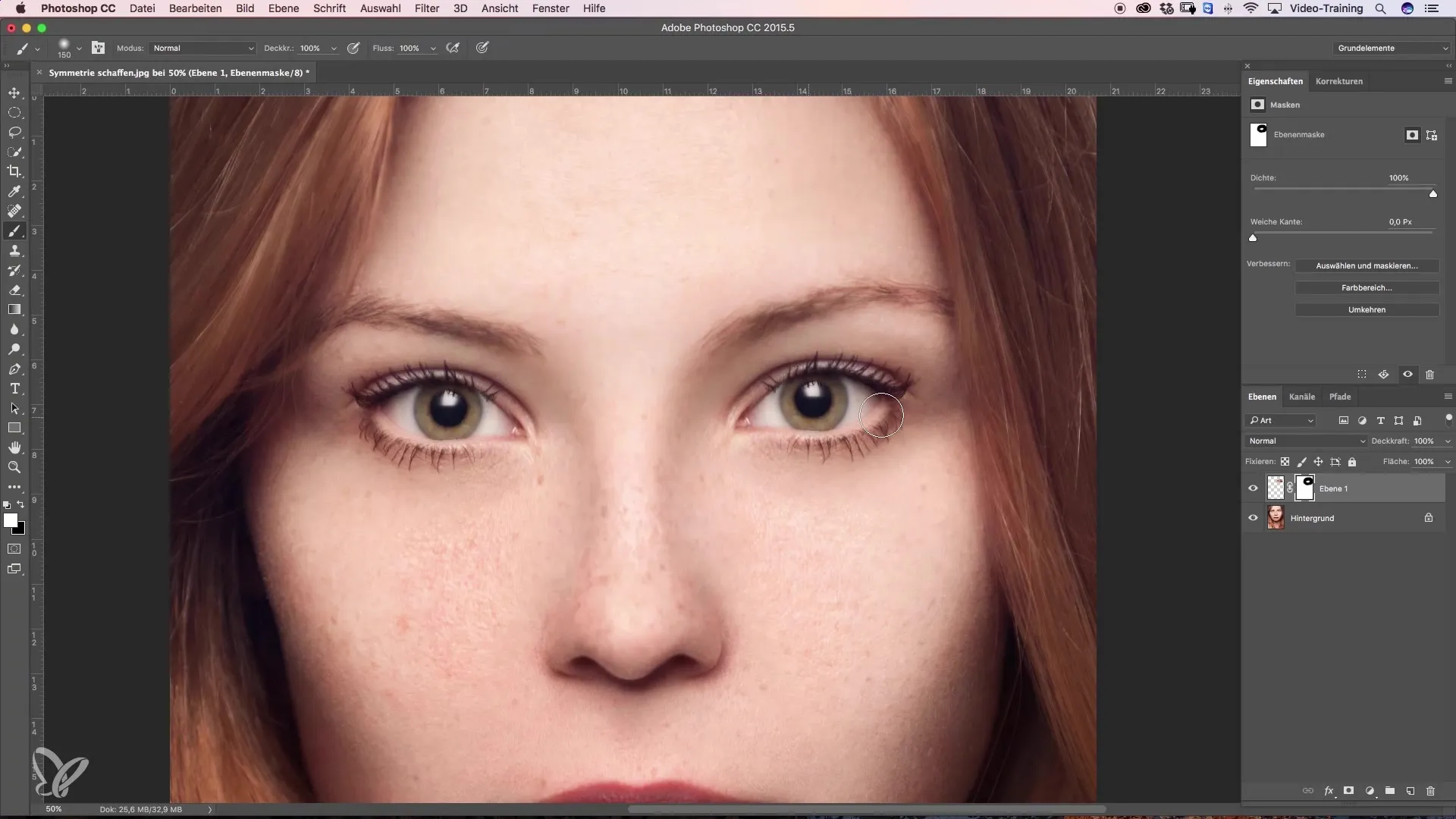Viewport: 1456px width, 819px height.
Task: Select the Crop tool
Action: (x=14, y=171)
